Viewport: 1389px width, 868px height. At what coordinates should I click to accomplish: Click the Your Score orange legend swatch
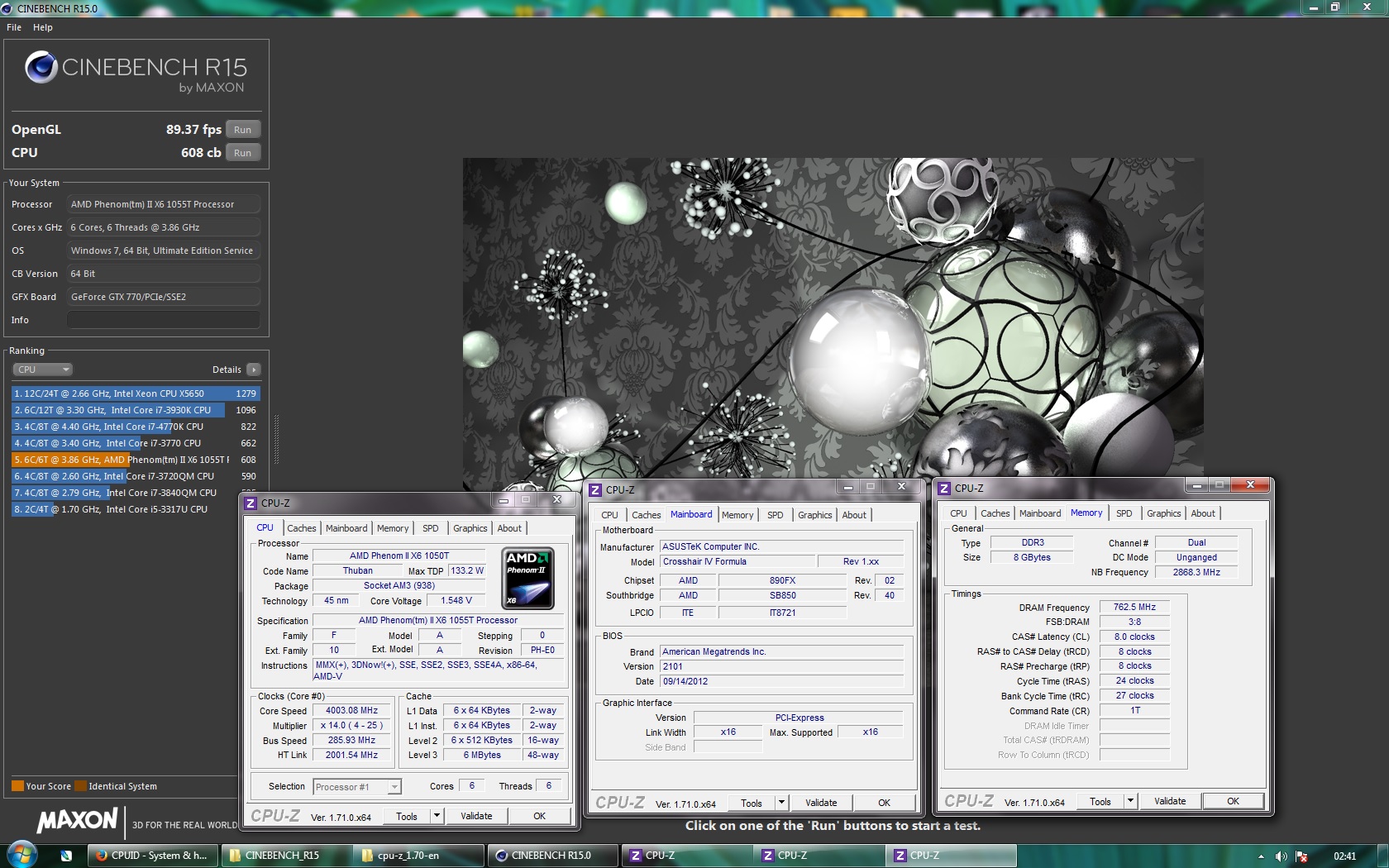[17, 786]
